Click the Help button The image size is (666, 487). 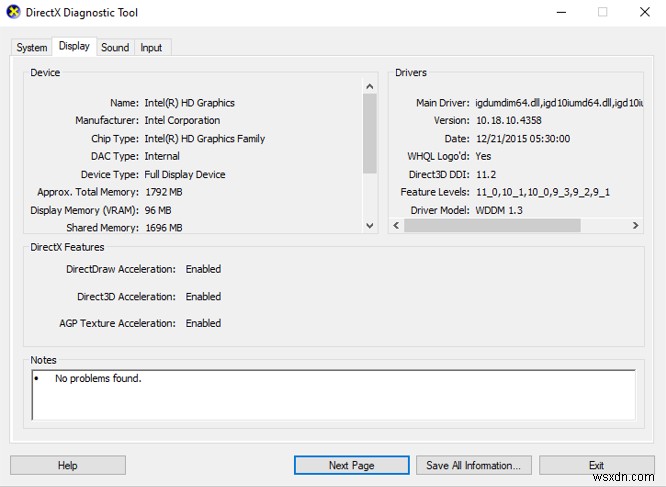click(68, 465)
